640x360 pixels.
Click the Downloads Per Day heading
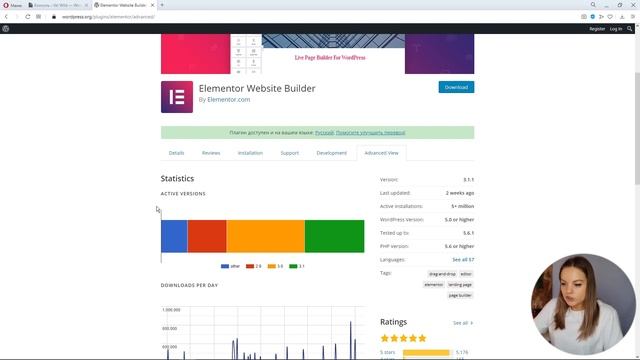189,285
